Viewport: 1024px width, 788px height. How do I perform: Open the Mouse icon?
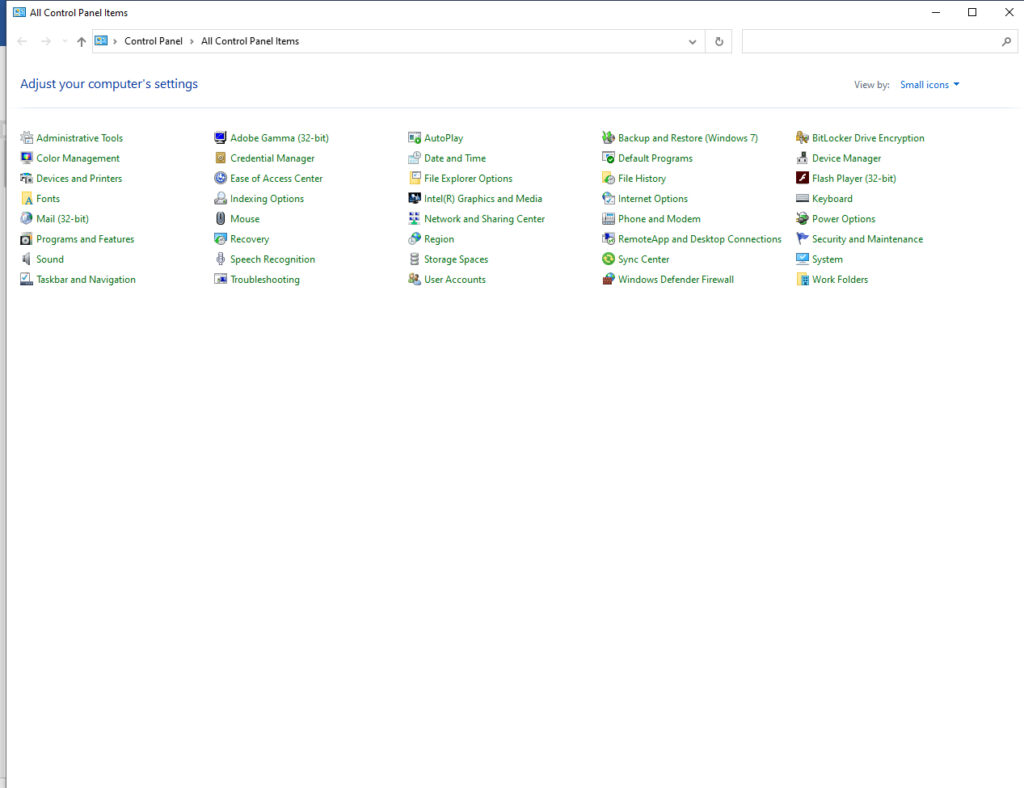pyautogui.click(x=220, y=219)
